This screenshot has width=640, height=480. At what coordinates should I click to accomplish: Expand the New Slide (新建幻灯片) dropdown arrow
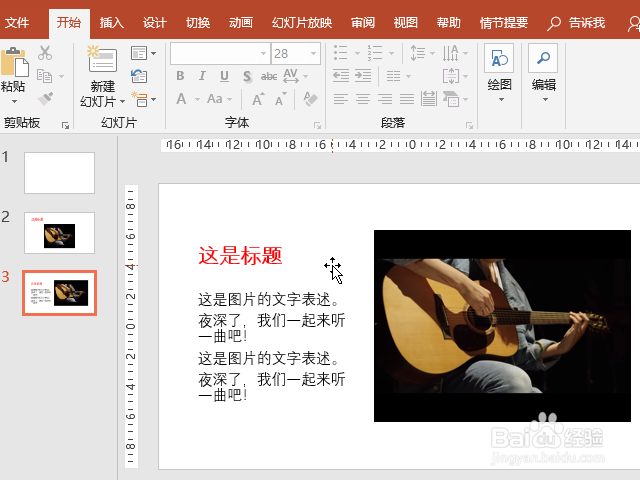[x=122, y=102]
